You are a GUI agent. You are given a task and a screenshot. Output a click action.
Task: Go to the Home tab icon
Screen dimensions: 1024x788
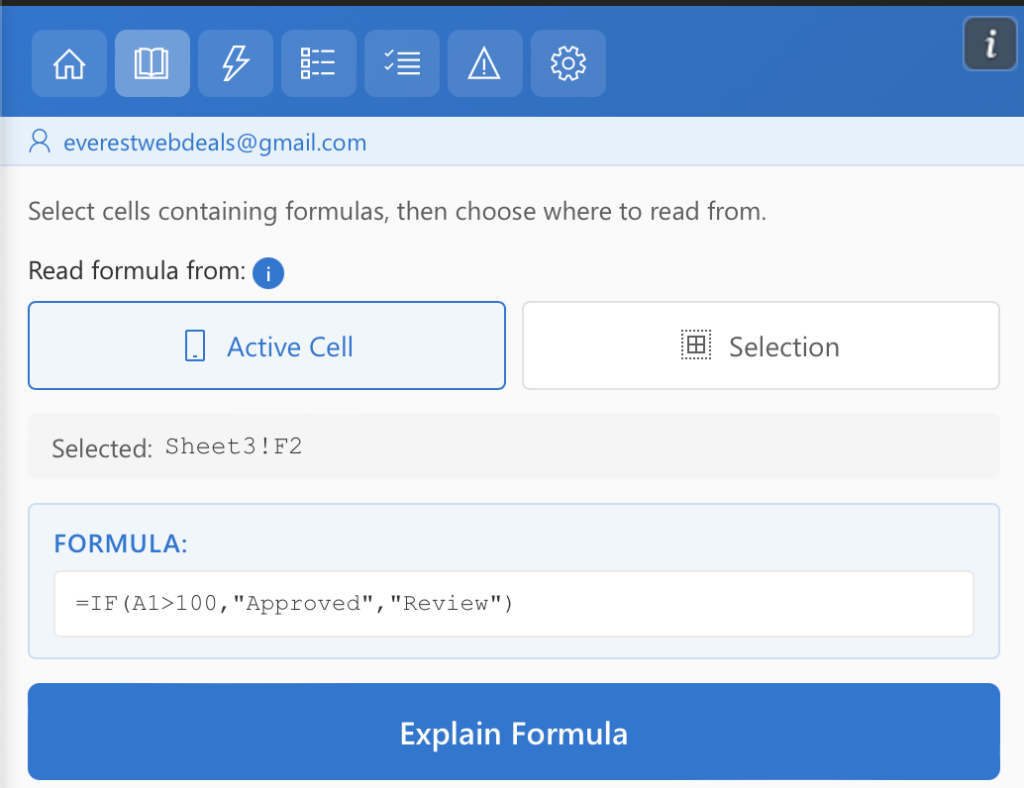(69, 64)
